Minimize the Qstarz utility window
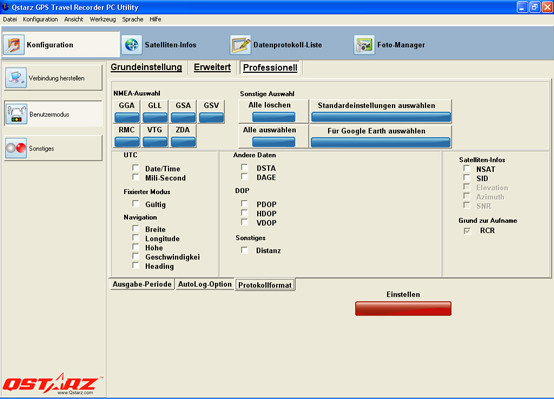 (x=522, y=7)
